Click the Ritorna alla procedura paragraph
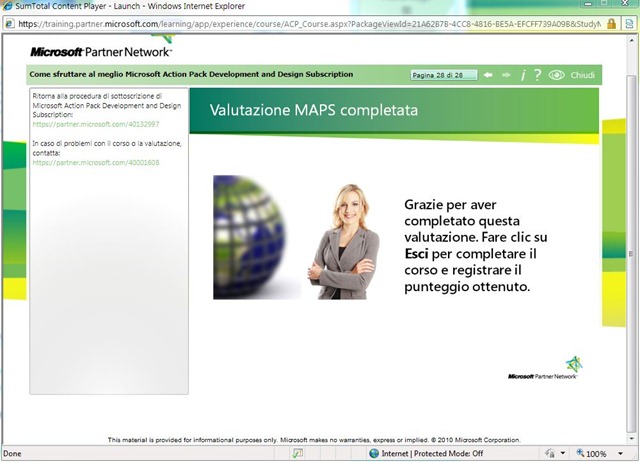This screenshot has height=462, width=640. tap(107, 105)
